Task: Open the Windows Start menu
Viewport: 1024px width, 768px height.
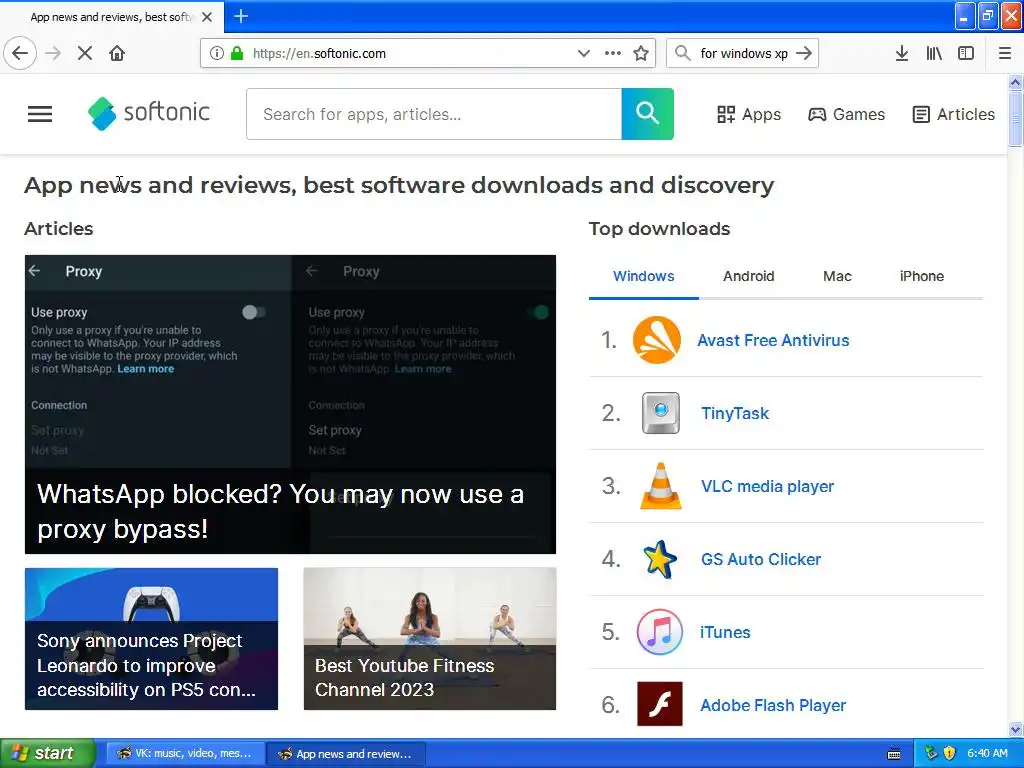Action: pyautogui.click(x=48, y=754)
